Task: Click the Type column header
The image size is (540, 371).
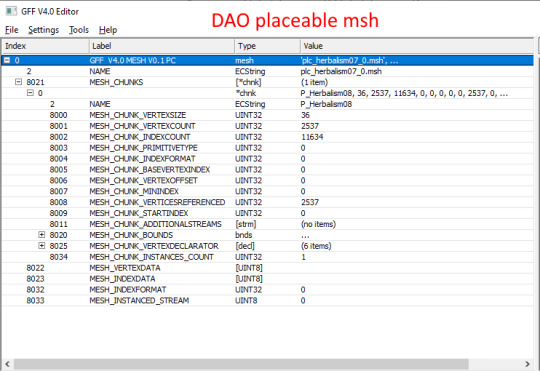Action: 268,46
